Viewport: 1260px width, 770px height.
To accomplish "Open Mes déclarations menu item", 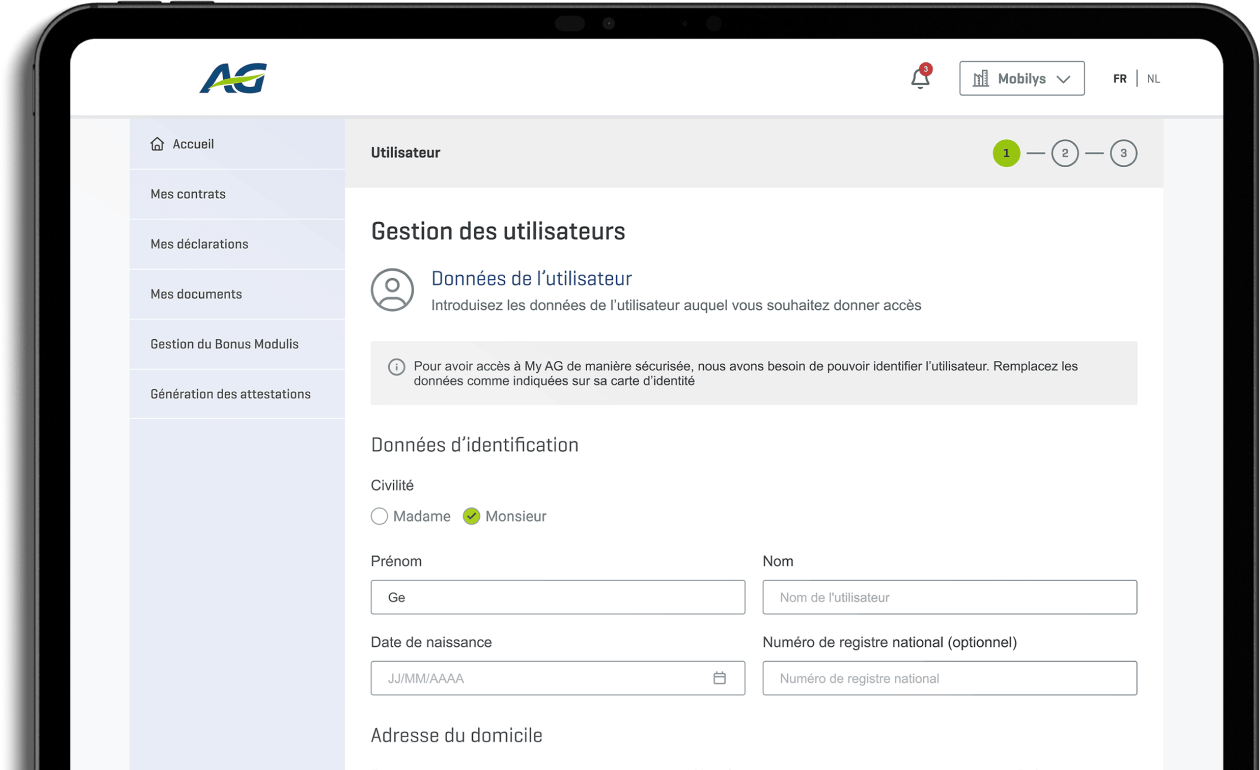I will pyautogui.click(x=237, y=244).
